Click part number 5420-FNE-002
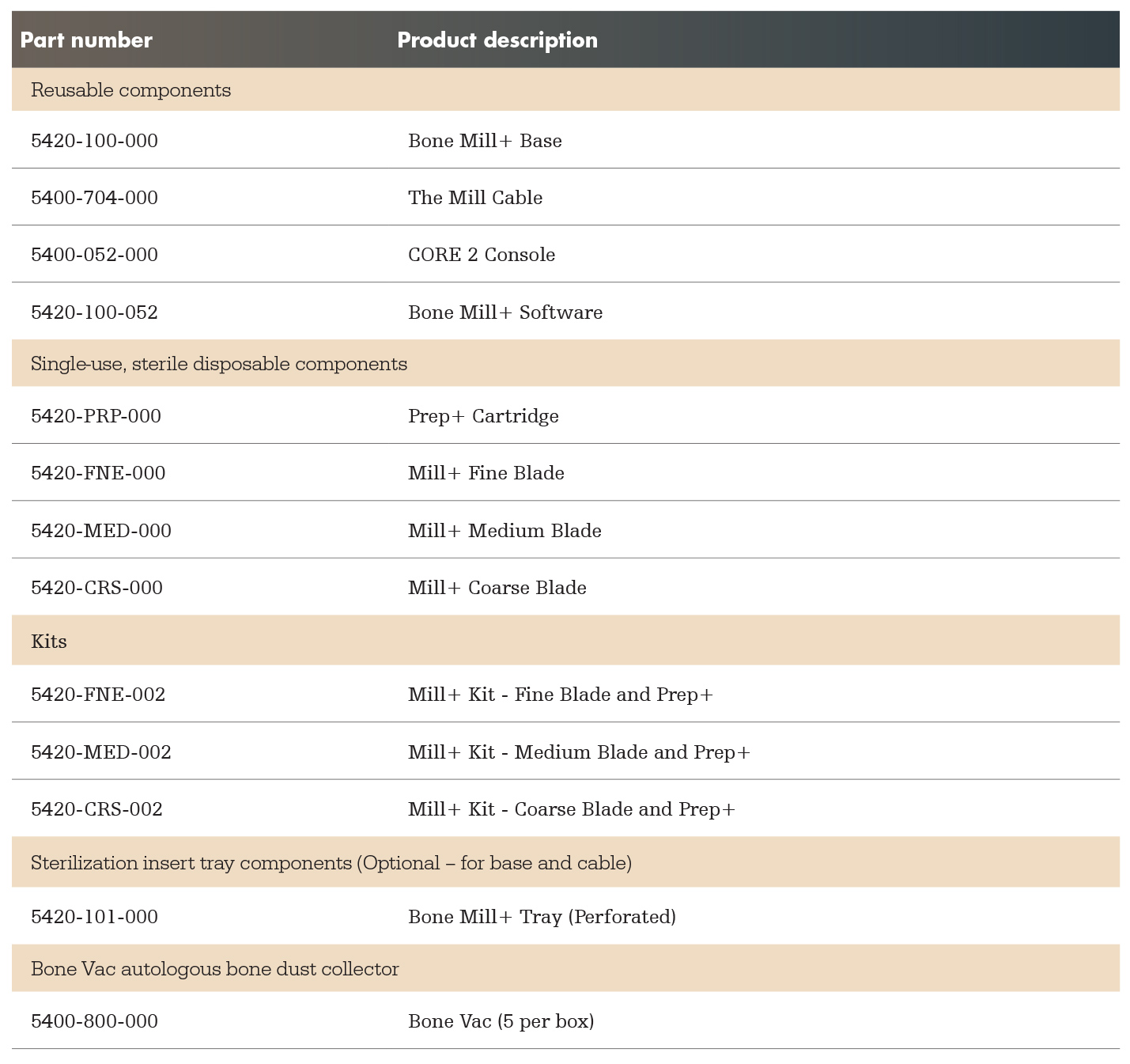The height and width of the screenshot is (1064, 1130). pyautogui.click(x=99, y=695)
